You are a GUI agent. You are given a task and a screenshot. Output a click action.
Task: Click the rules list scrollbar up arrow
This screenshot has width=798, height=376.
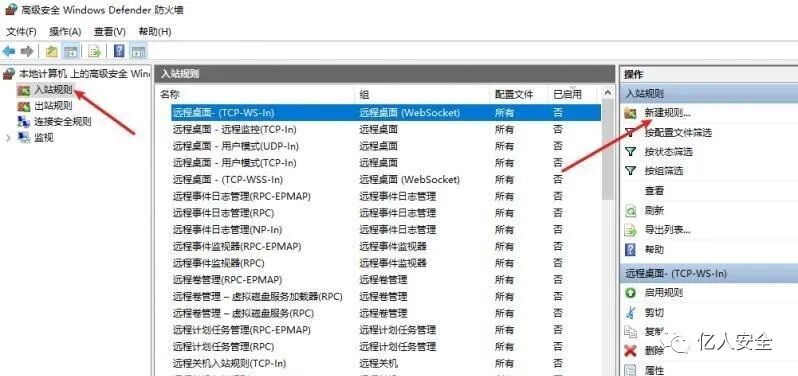608,93
